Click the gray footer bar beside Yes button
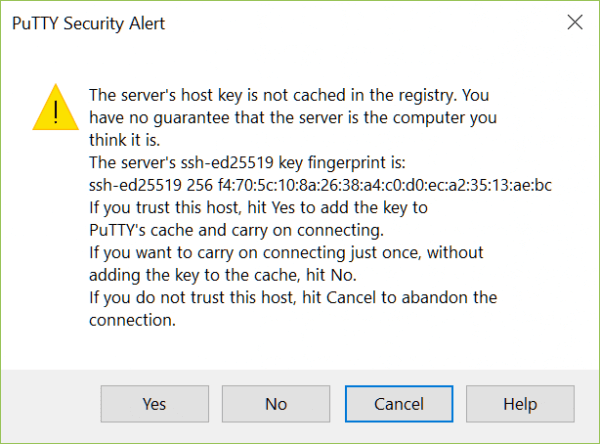600x444 pixels. [x=51, y=406]
